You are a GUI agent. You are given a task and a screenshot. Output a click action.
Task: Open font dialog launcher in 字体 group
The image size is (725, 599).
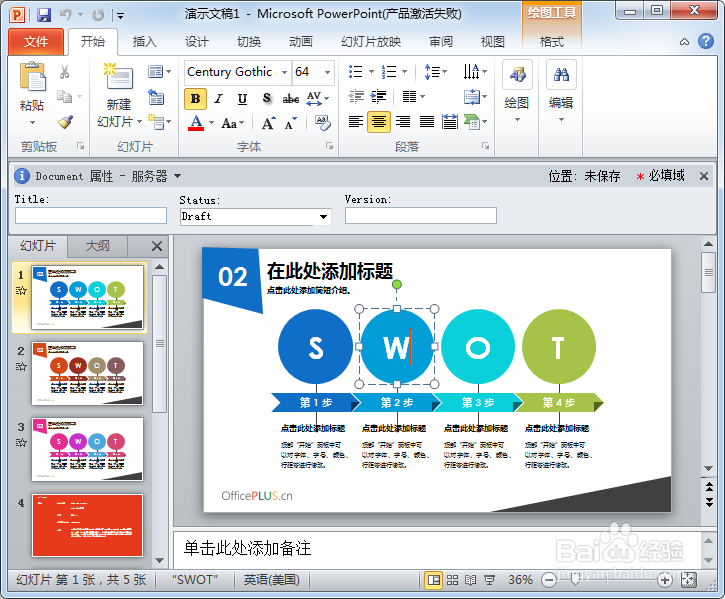click(x=329, y=146)
